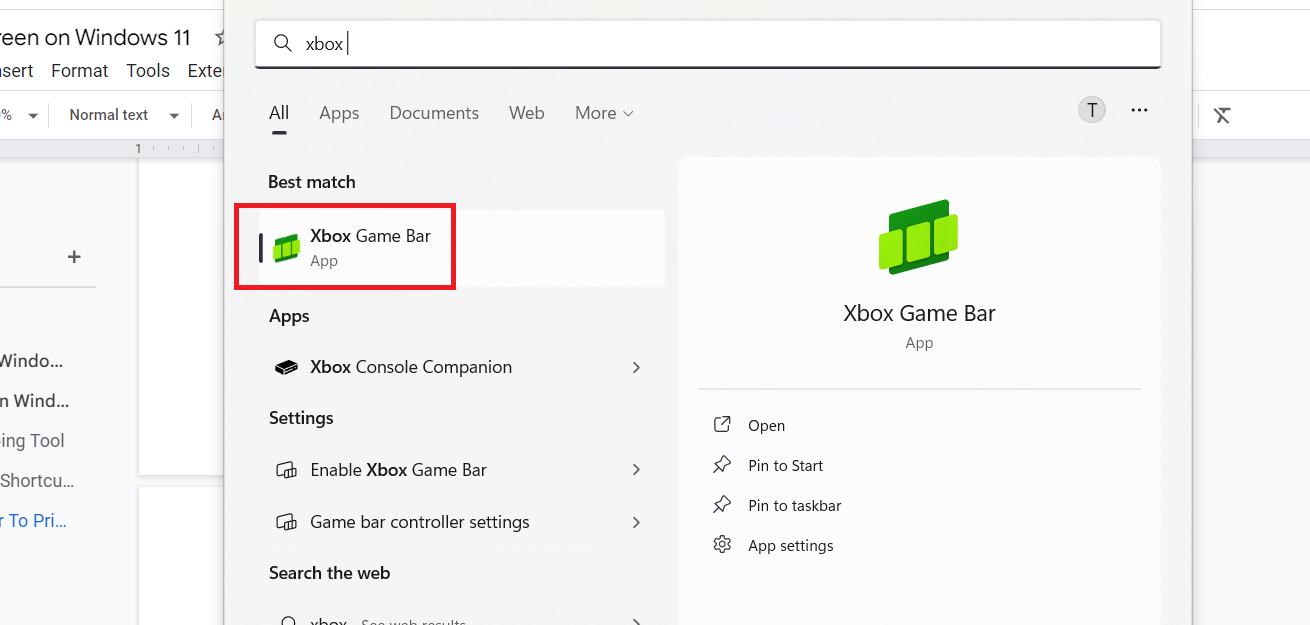1310x625 pixels.
Task: Click the 'Settings' section heading
Action: [301, 418]
